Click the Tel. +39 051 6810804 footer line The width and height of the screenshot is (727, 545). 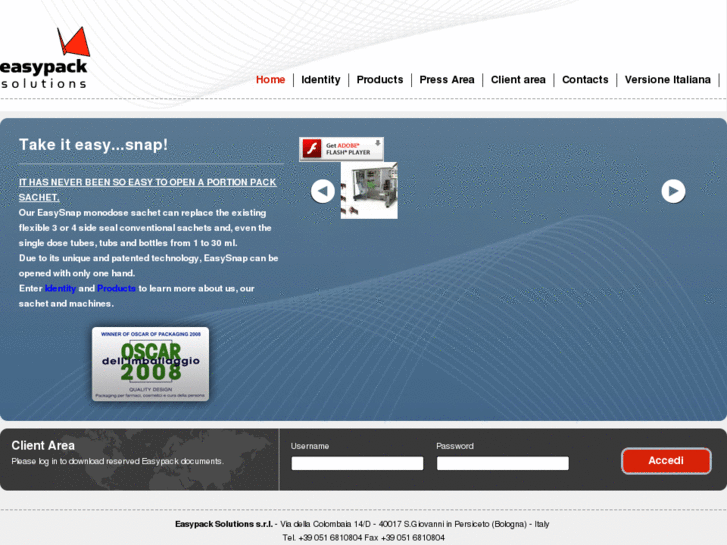[x=364, y=538]
